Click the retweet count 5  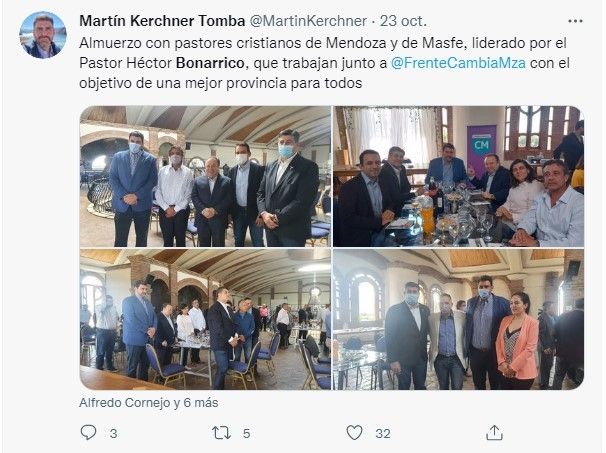pyautogui.click(x=247, y=433)
